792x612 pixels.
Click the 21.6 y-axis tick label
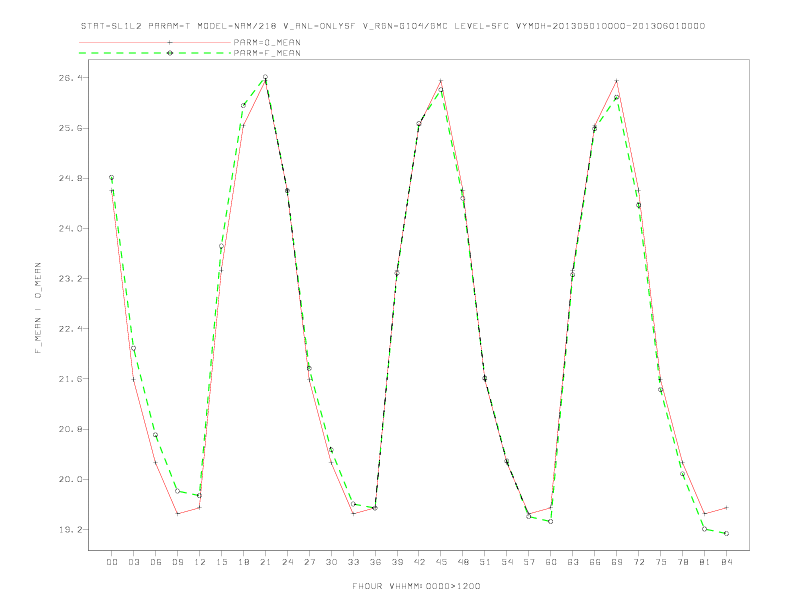70,379
